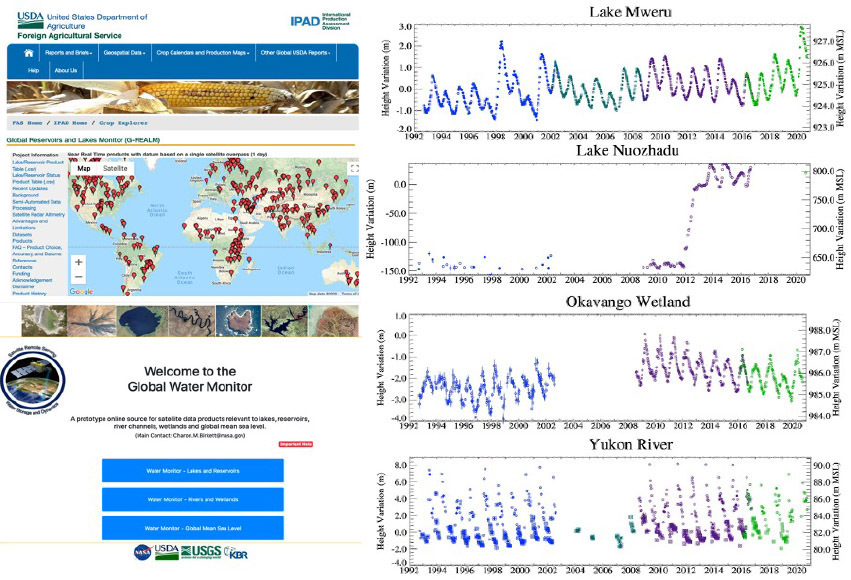Switch map to Map view
The width and height of the screenshot is (851, 580).
pos(84,168)
